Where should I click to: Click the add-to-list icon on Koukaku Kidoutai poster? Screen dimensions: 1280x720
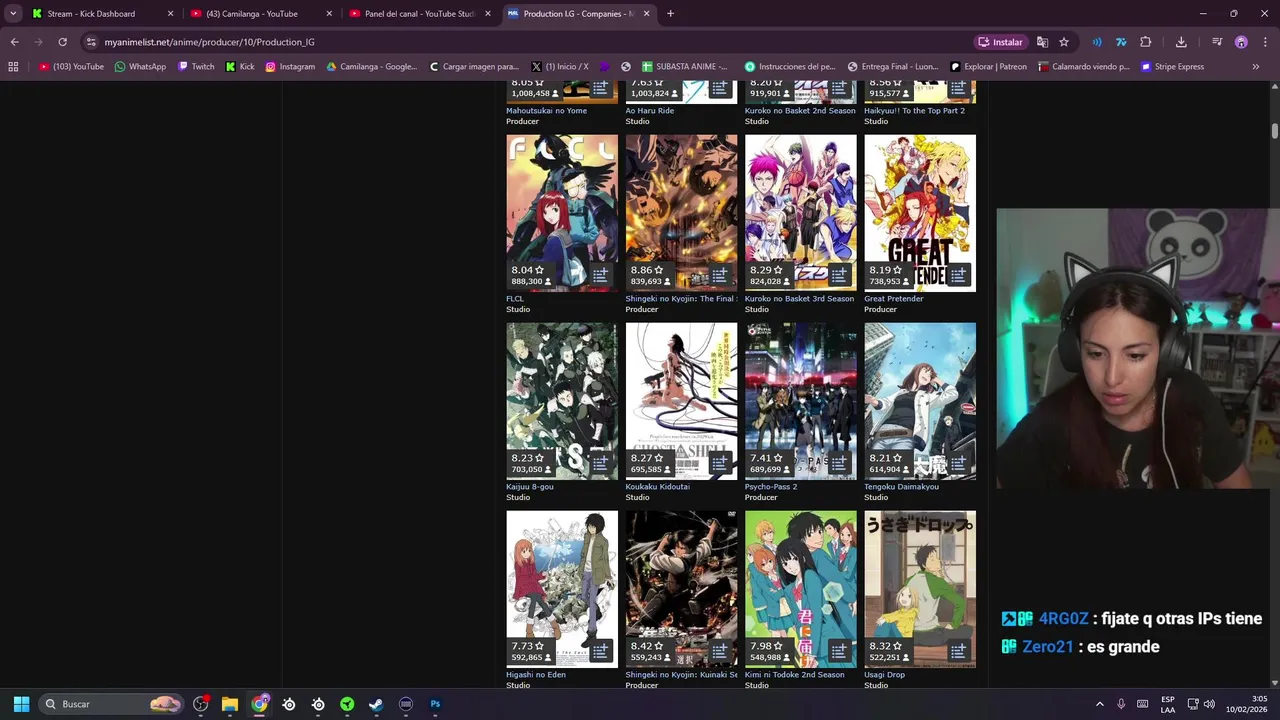719,463
